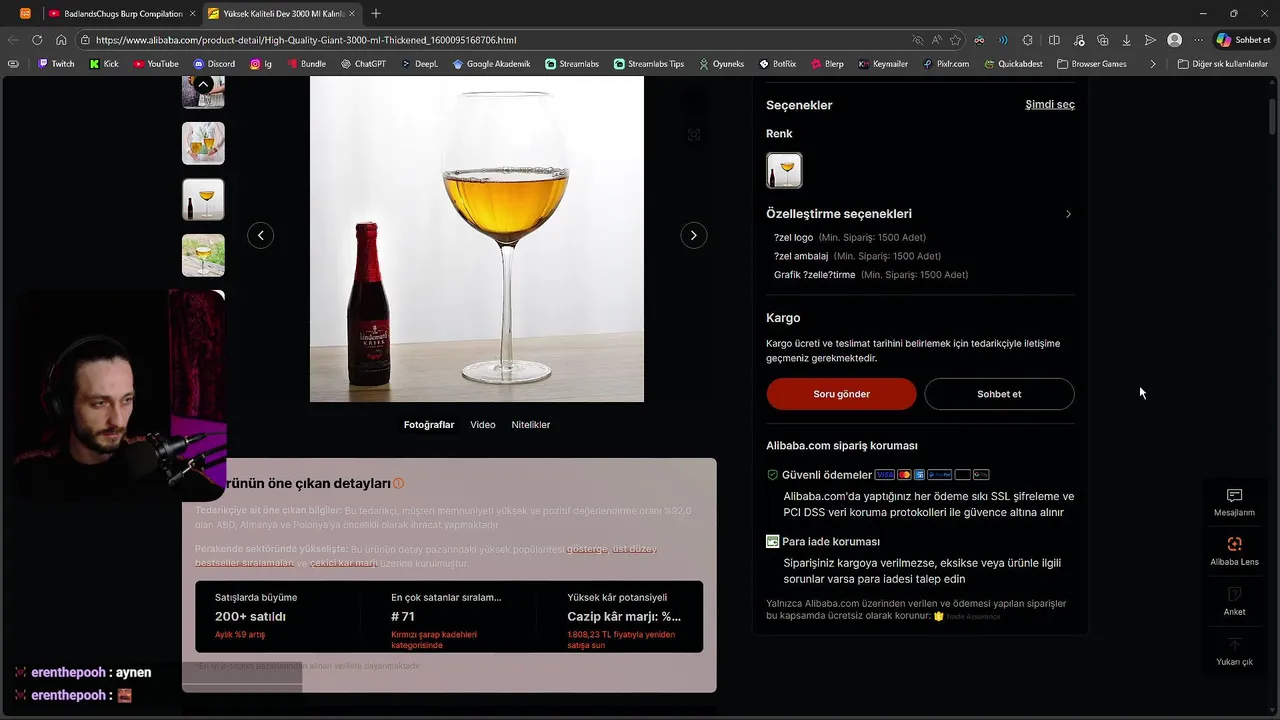Open browser settings and more ellipsis
This screenshot has height=720, width=1280.
click(1199, 40)
